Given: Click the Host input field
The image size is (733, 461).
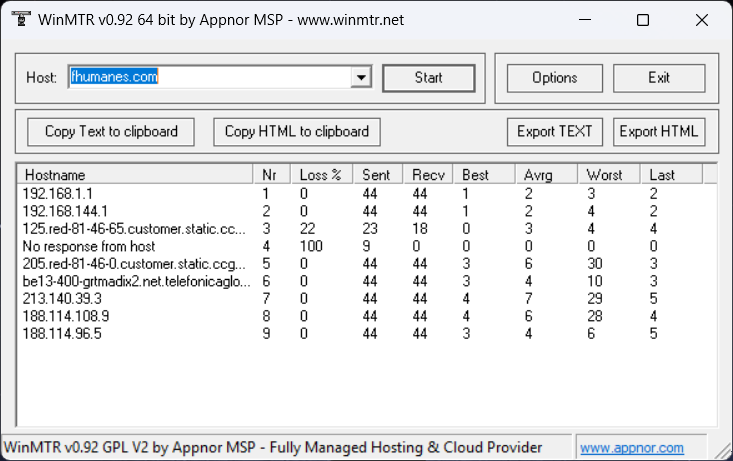Looking at the screenshot, I should (209, 78).
